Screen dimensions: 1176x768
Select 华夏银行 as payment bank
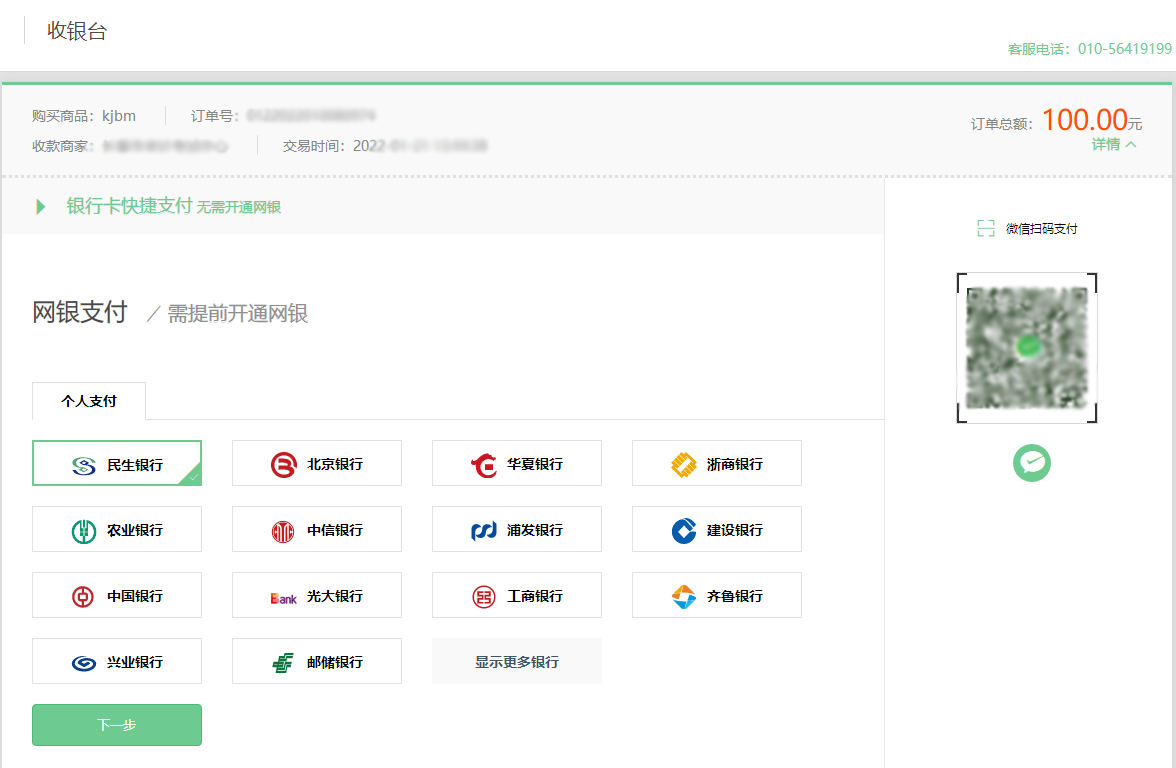[516, 463]
